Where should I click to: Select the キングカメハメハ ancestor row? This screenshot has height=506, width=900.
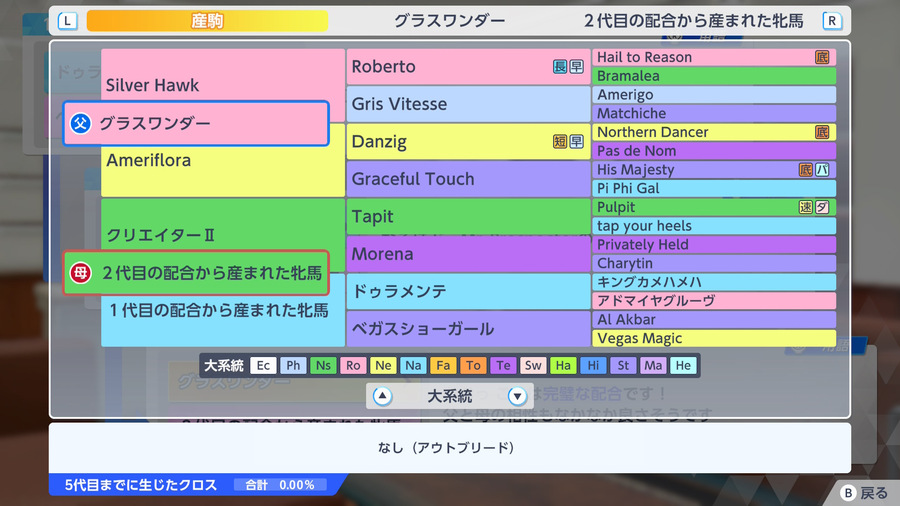click(714, 282)
